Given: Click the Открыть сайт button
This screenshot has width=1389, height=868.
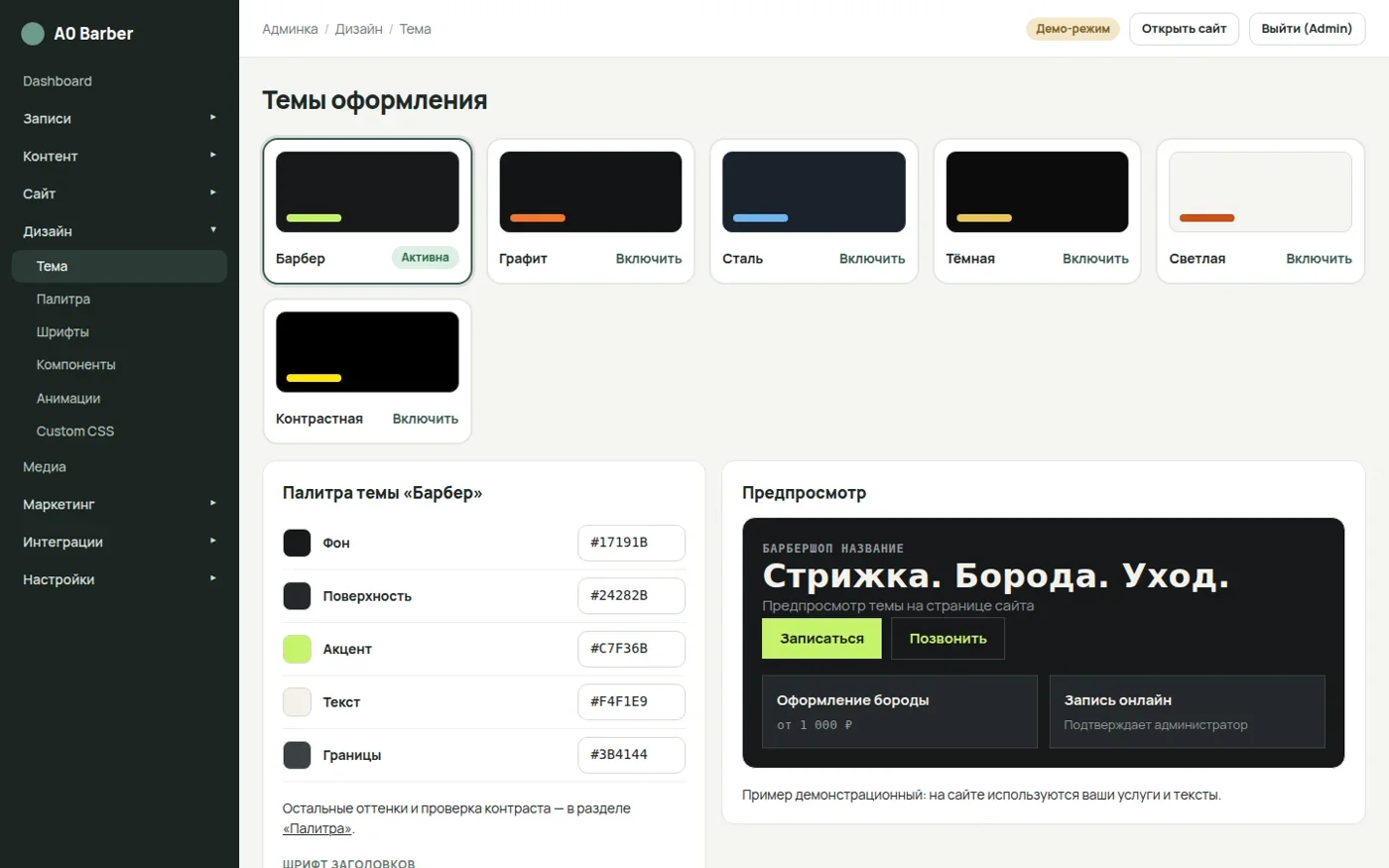Looking at the screenshot, I should pos(1184,29).
